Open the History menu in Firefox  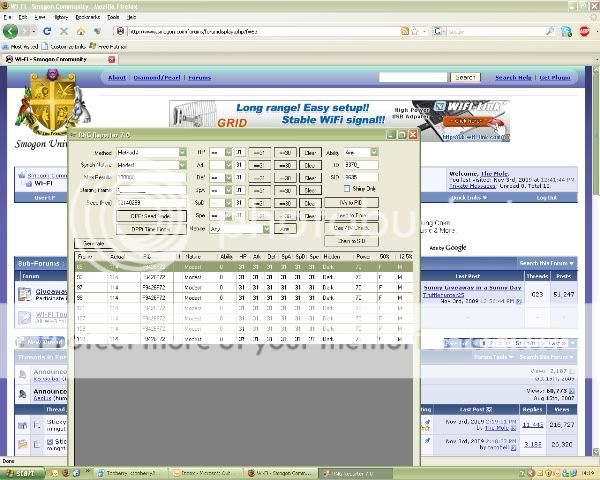pyautogui.click(x=61, y=17)
